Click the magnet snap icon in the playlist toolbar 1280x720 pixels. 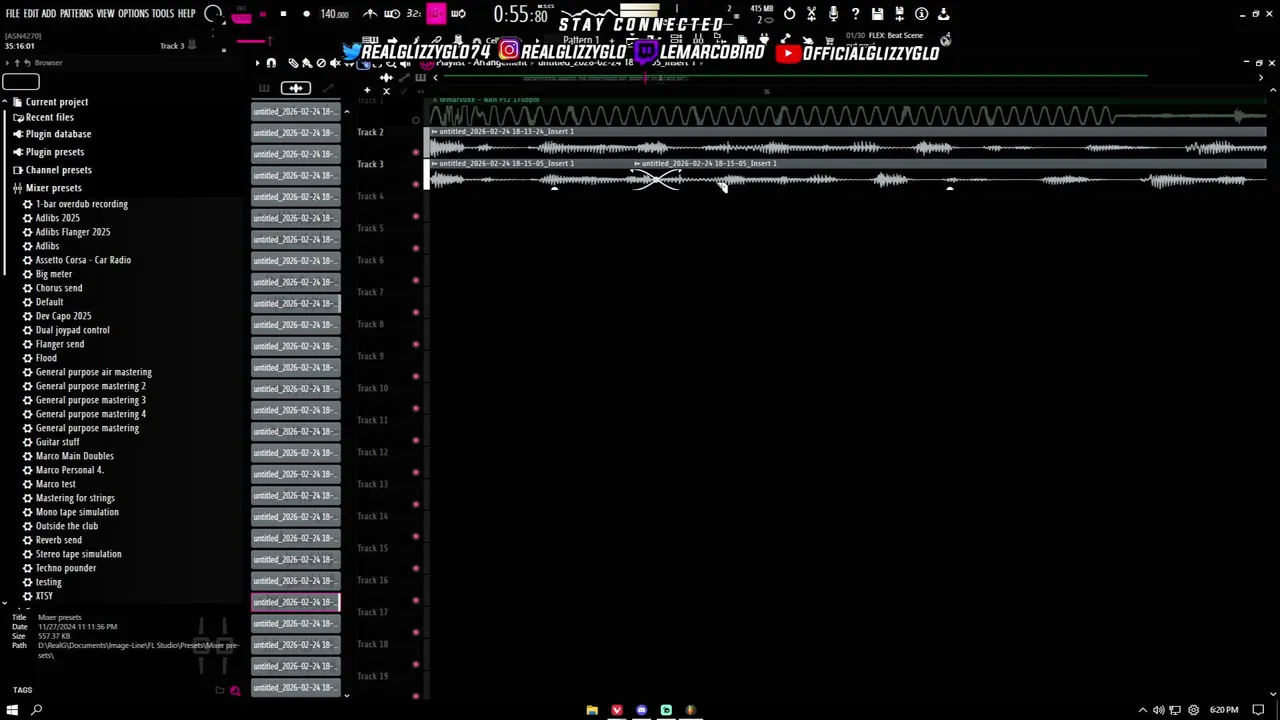click(271, 63)
